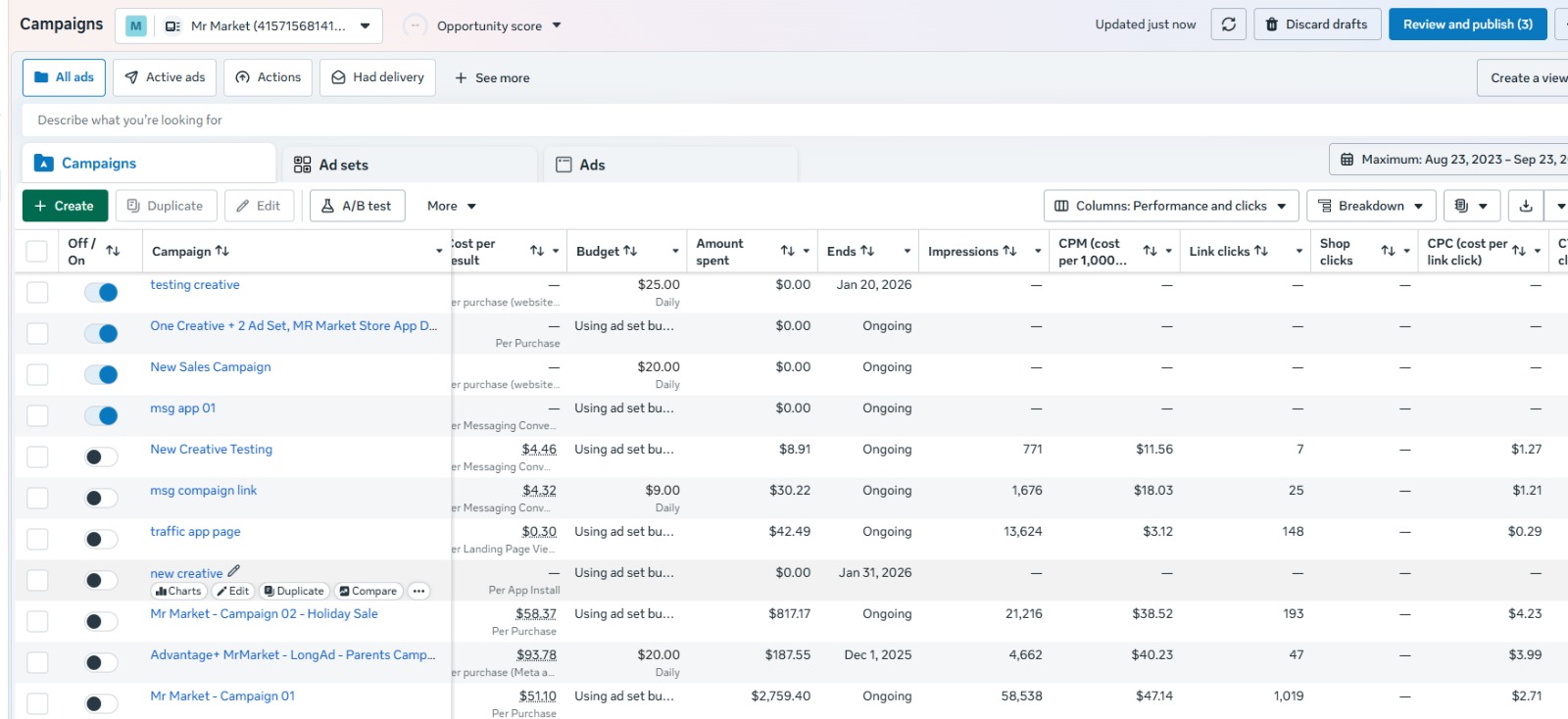Click the export download icon button
Viewport: 1568px width, 719px height.
pos(1526,206)
